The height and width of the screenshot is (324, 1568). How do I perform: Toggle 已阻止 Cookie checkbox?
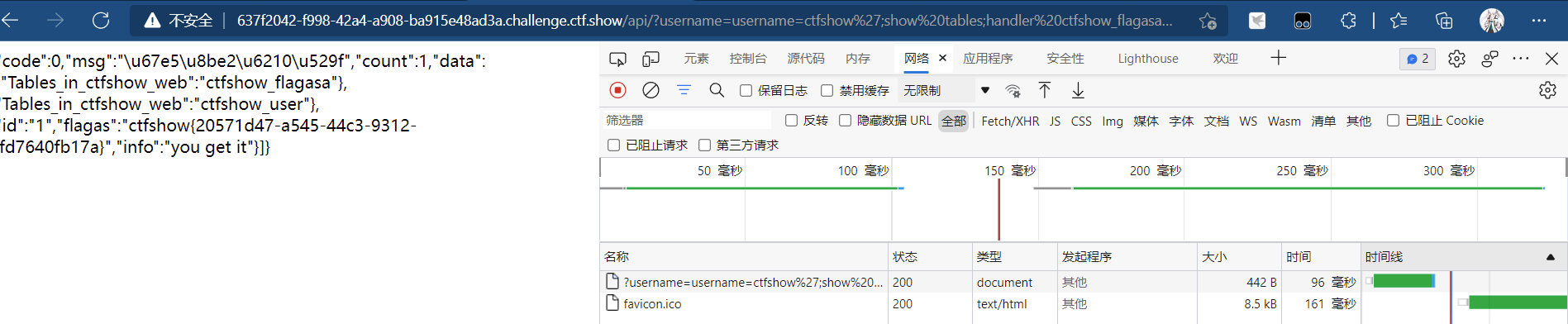(1393, 121)
